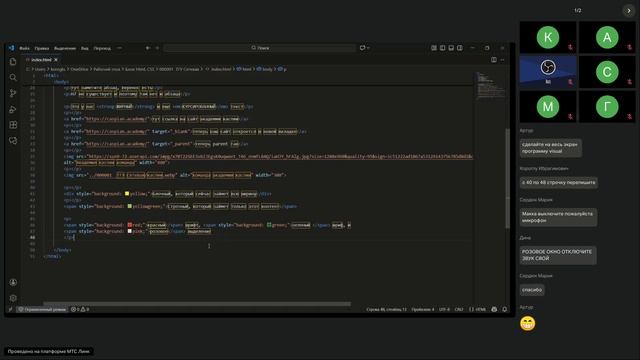Image resolution: width=640 pixels, height=360 pixels.
Task: Click the editor horizontal scrollbar
Action: click(x=197, y=304)
